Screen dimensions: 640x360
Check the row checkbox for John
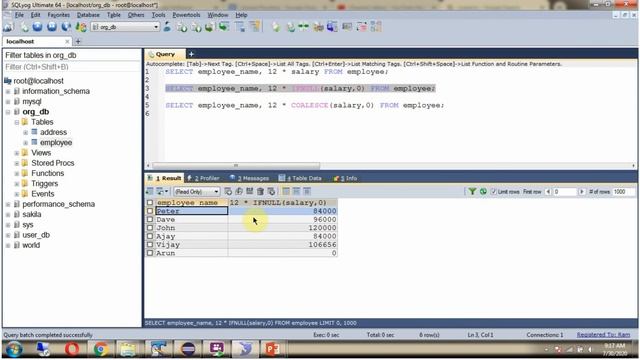(150, 228)
